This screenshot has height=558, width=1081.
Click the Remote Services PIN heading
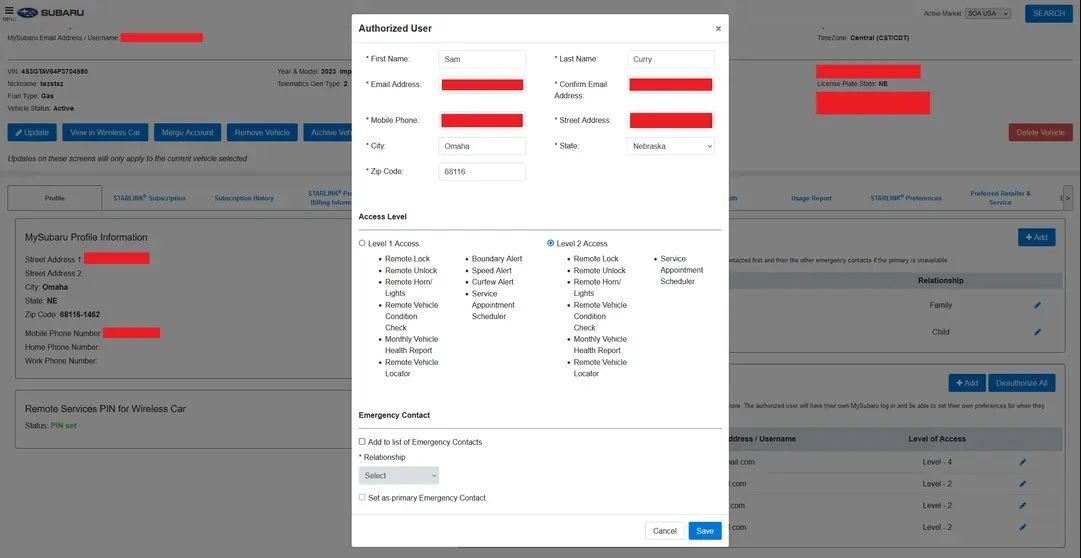[x=105, y=409]
